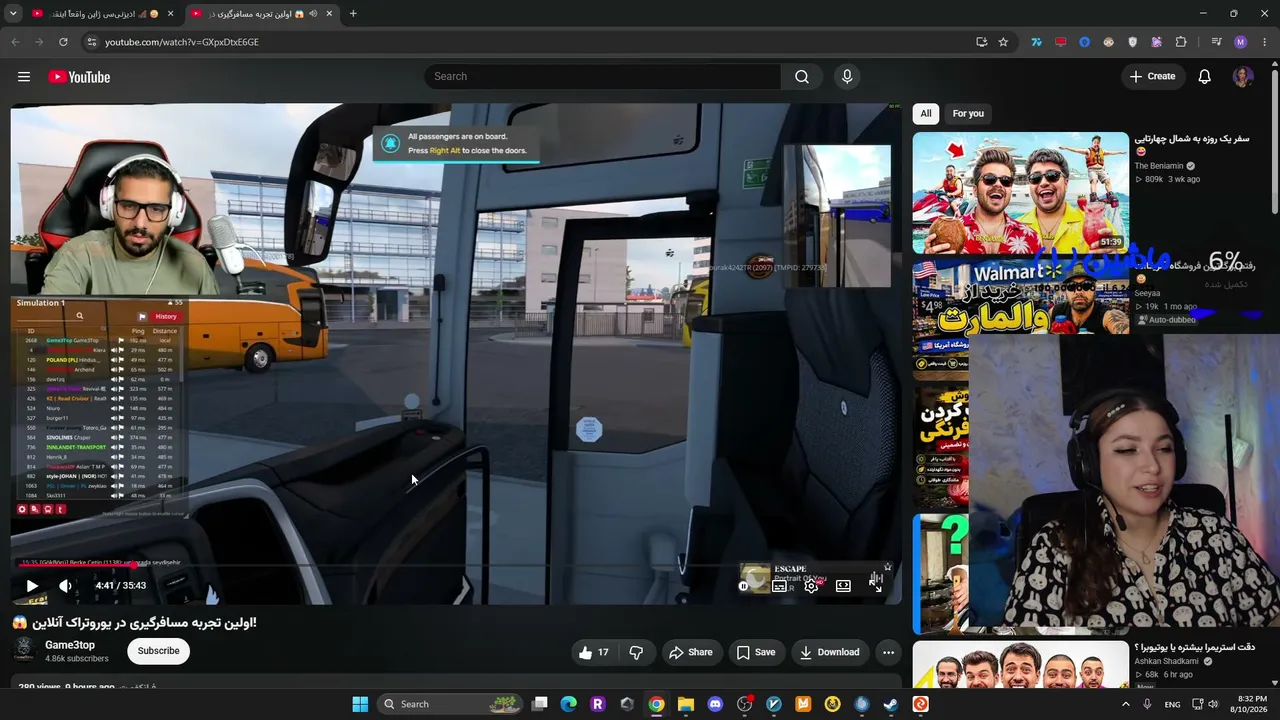The image size is (1280, 720).
Task: Open the Chrome profile M menu
Action: (x=1241, y=42)
